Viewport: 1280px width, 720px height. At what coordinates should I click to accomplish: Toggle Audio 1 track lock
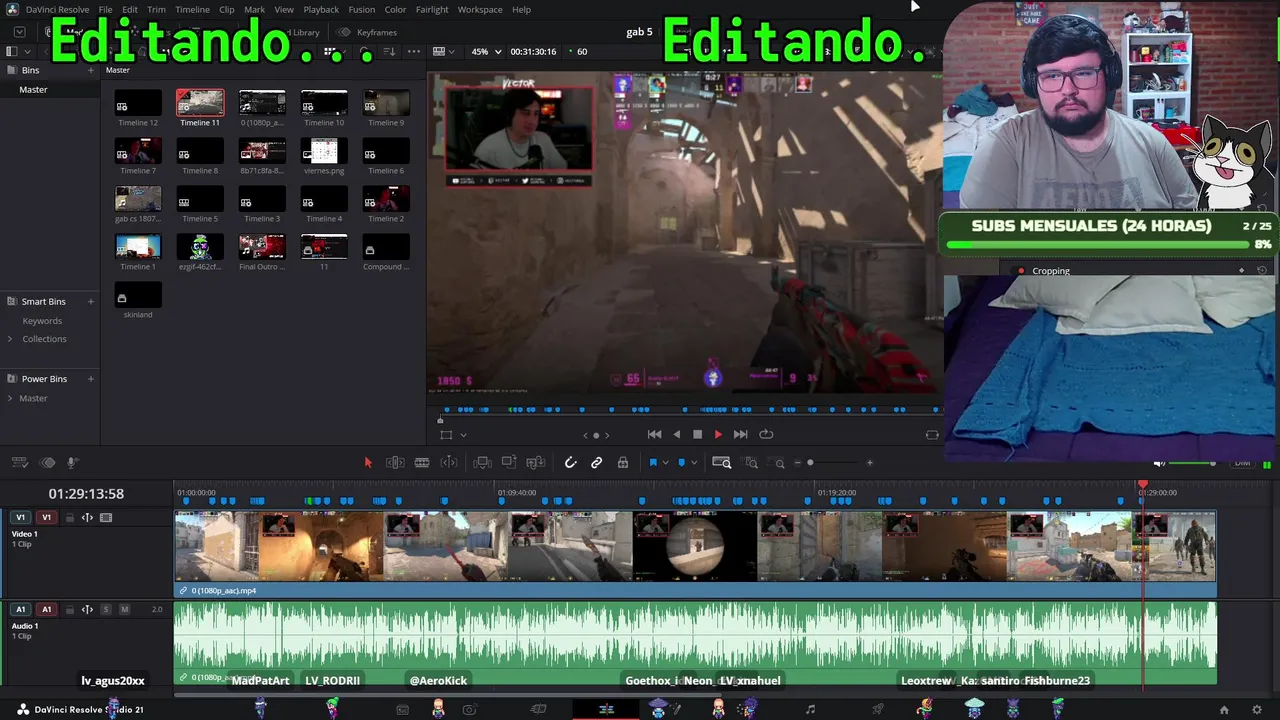[x=70, y=609]
